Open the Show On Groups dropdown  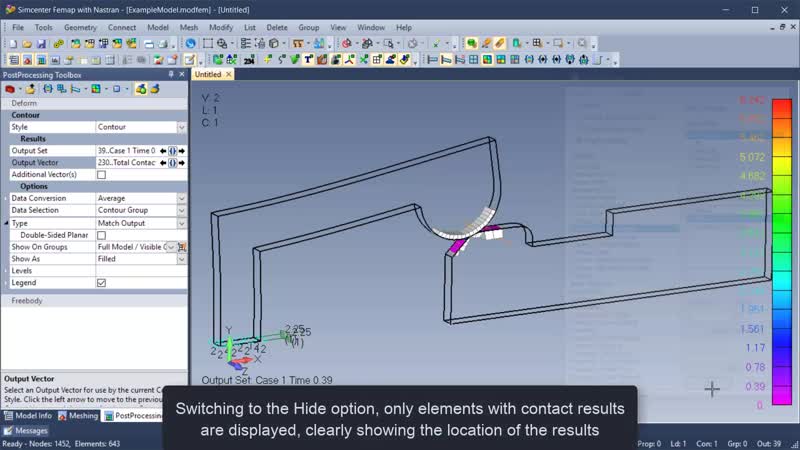pyautogui.click(x=171, y=247)
